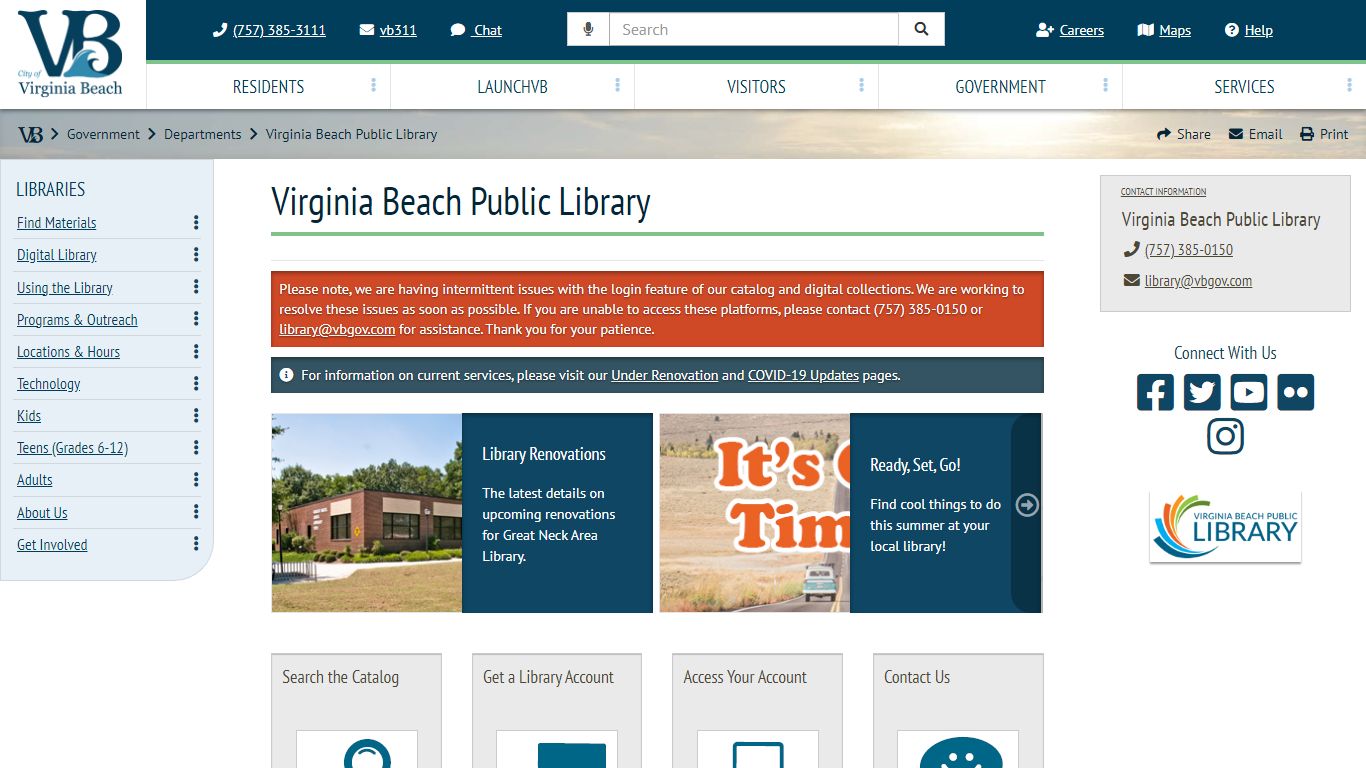Screen dimensions: 1366x768
Task: Expand the Digital Library submenu dots
Action: tap(196, 255)
